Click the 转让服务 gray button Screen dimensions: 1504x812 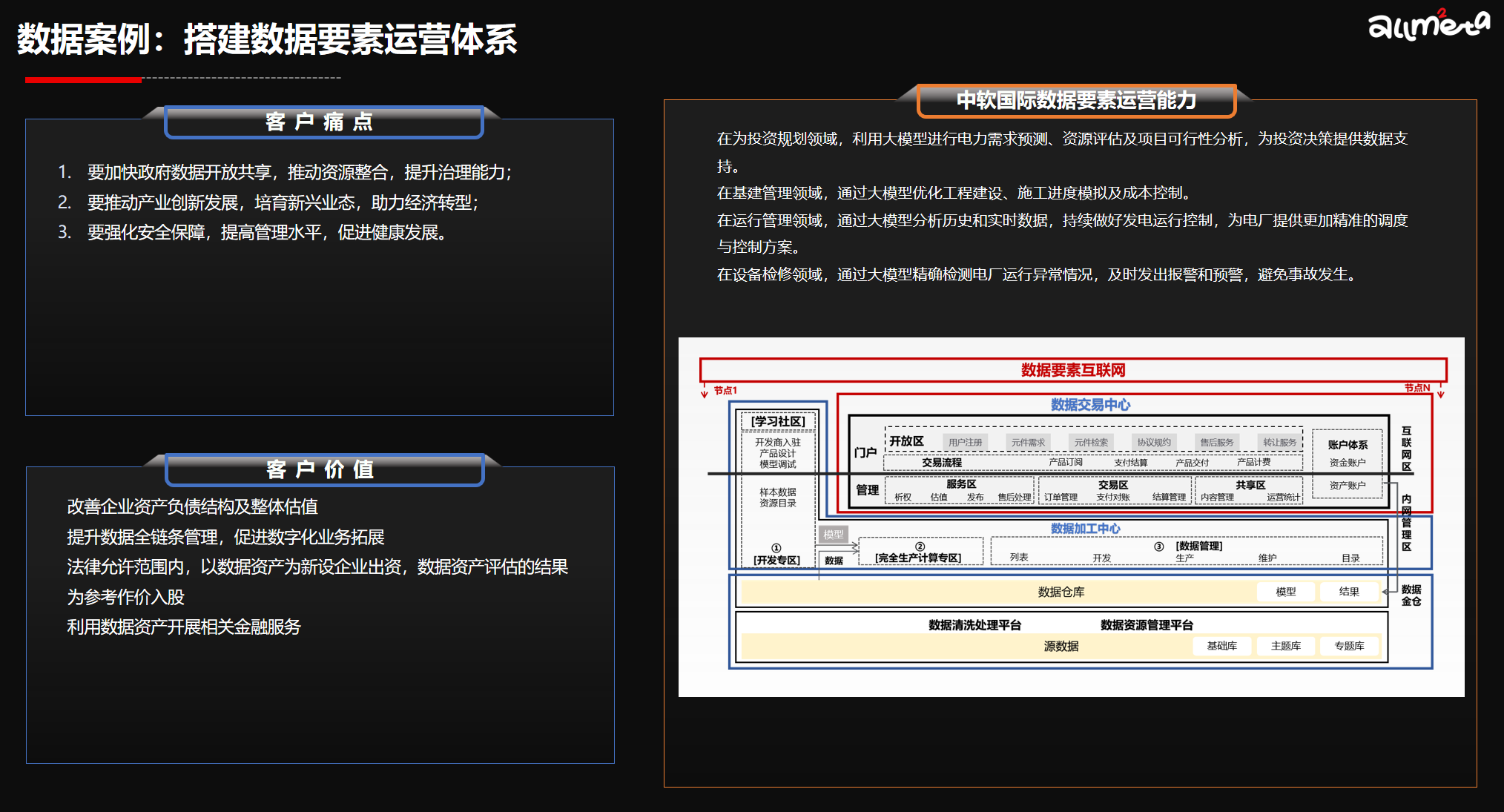[1279, 442]
